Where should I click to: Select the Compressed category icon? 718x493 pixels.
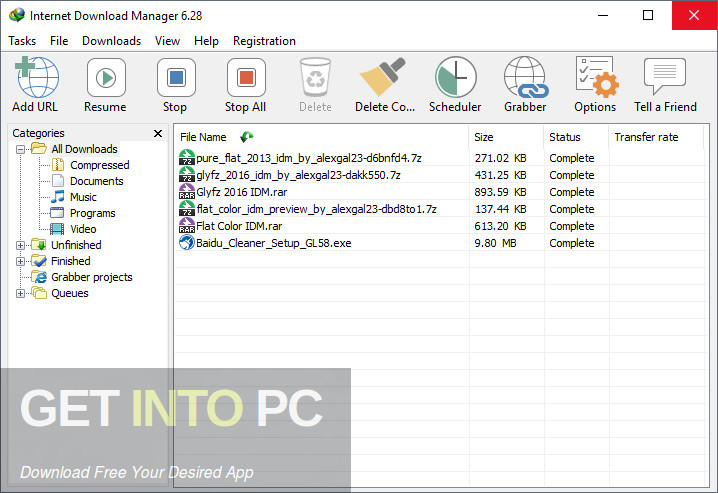(58, 164)
